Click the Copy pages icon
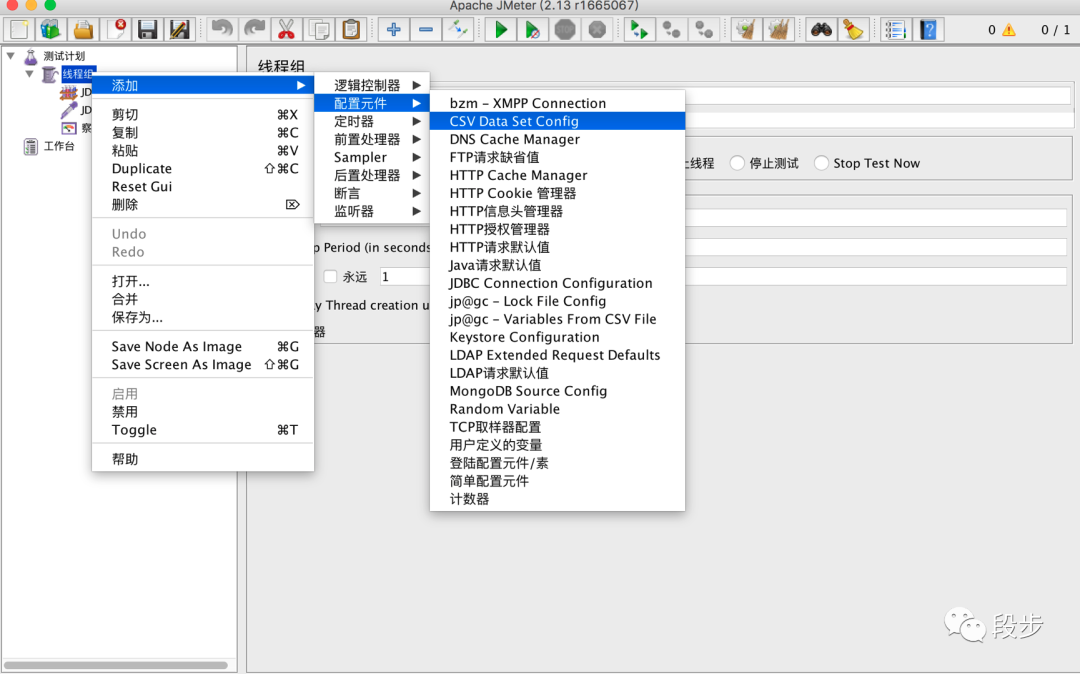Viewport: 1080px width, 674px height. [x=318, y=30]
